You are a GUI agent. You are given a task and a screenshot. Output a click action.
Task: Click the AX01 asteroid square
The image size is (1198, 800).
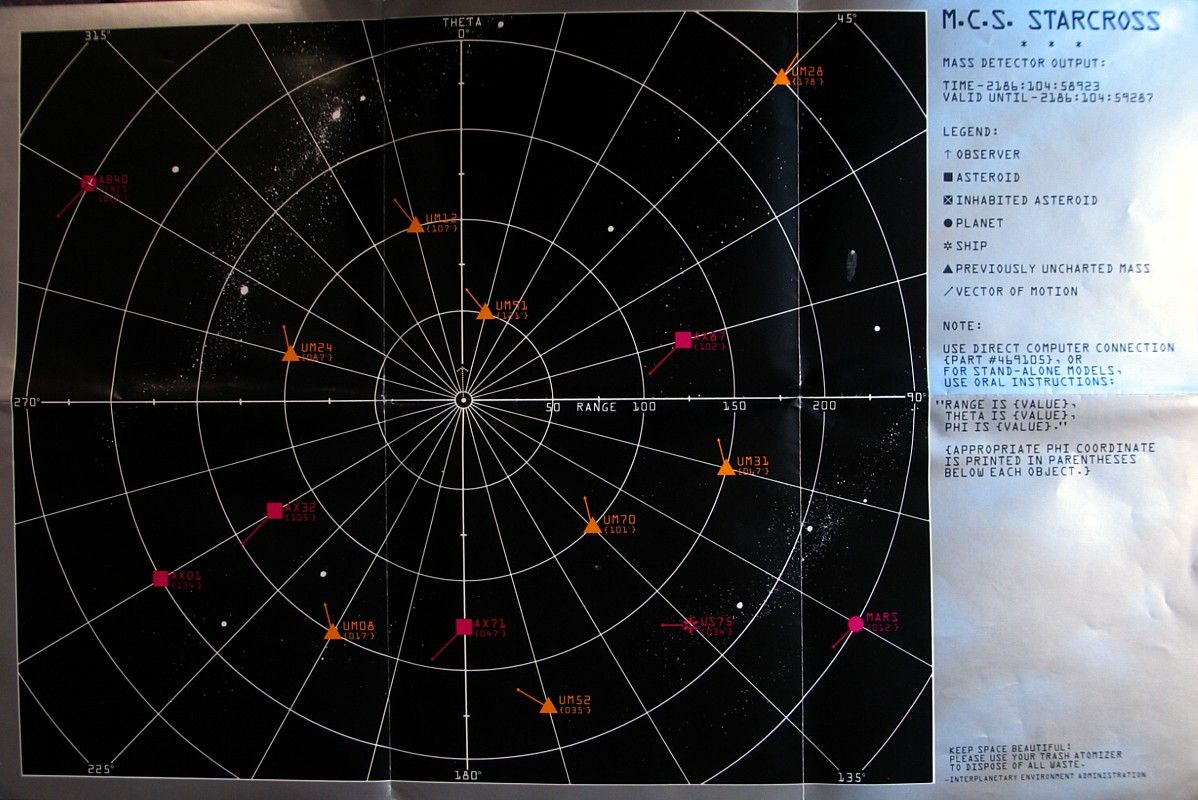pyautogui.click(x=160, y=578)
